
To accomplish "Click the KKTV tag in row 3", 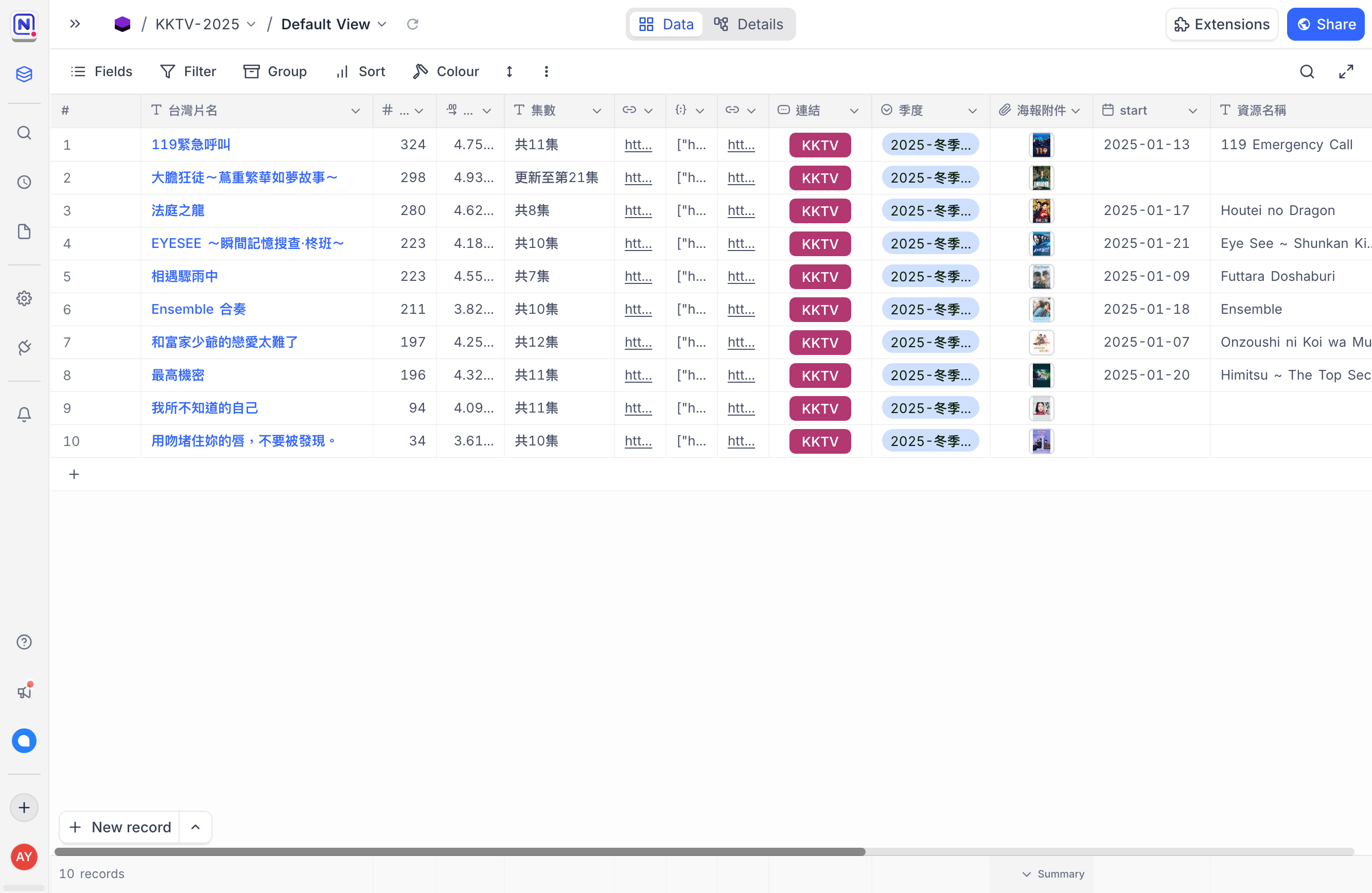I will pyautogui.click(x=820, y=211).
